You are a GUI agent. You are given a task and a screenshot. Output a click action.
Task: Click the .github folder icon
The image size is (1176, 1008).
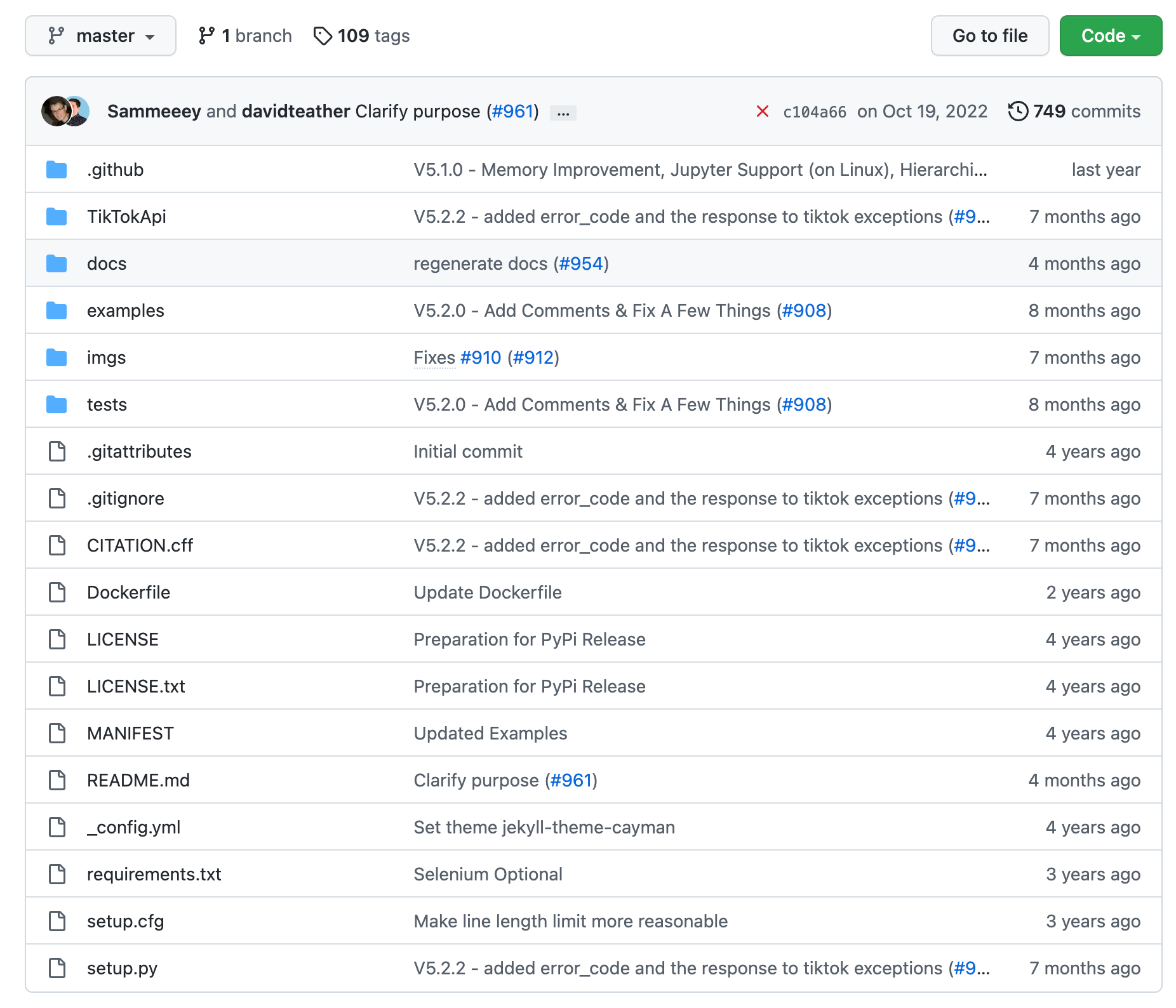57,169
